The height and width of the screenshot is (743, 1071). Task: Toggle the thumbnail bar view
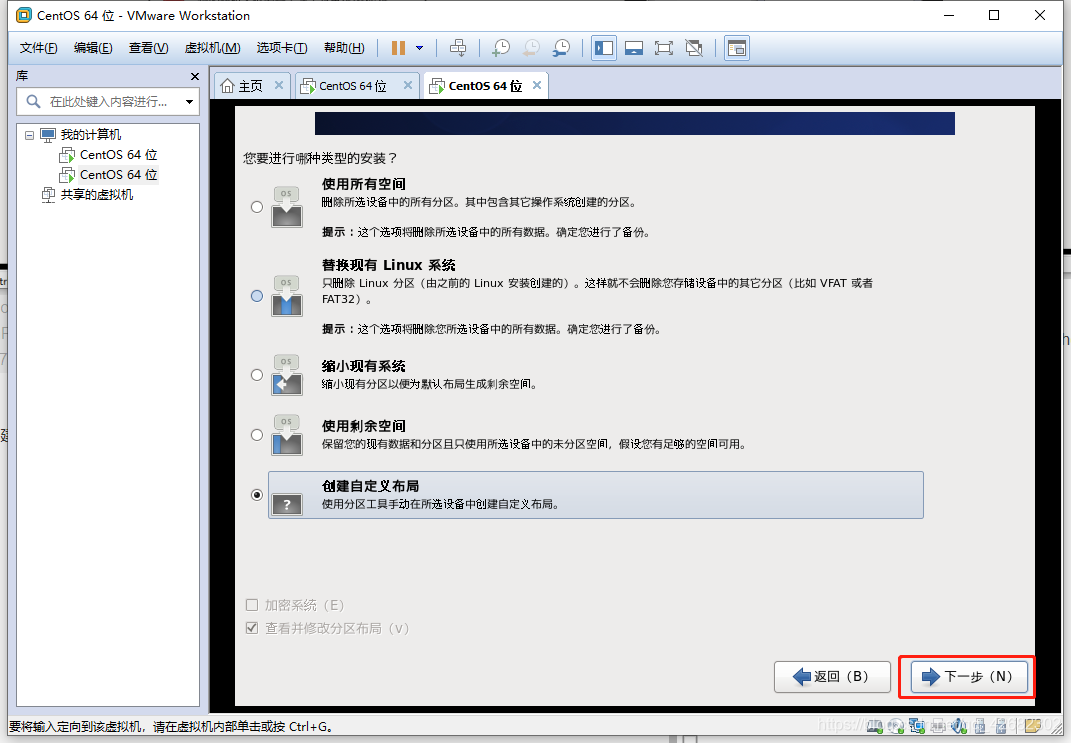[634, 48]
